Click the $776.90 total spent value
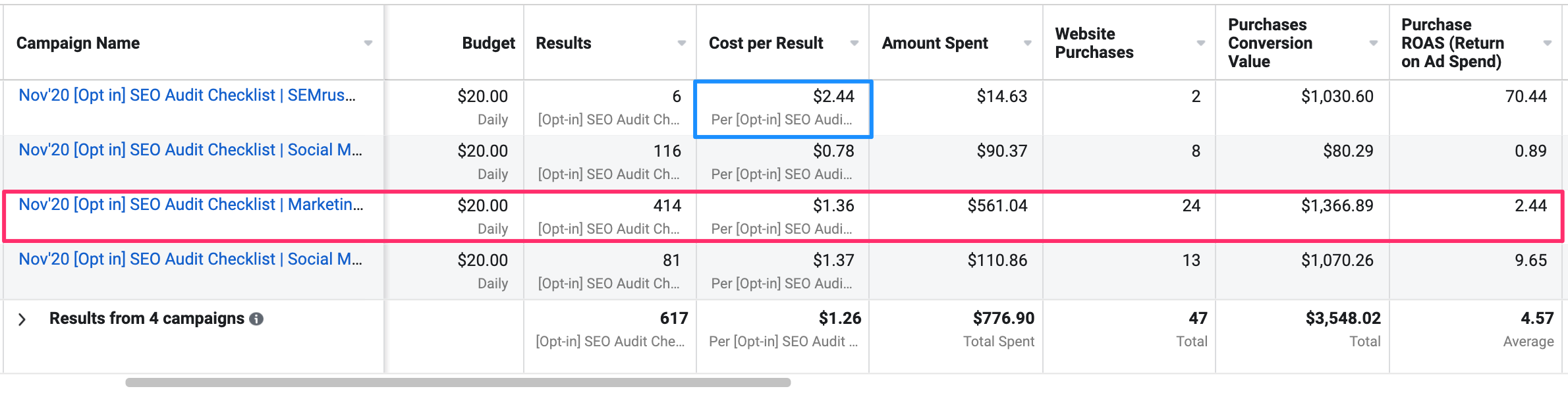Image resolution: width=1568 pixels, height=395 pixels. click(x=1003, y=319)
